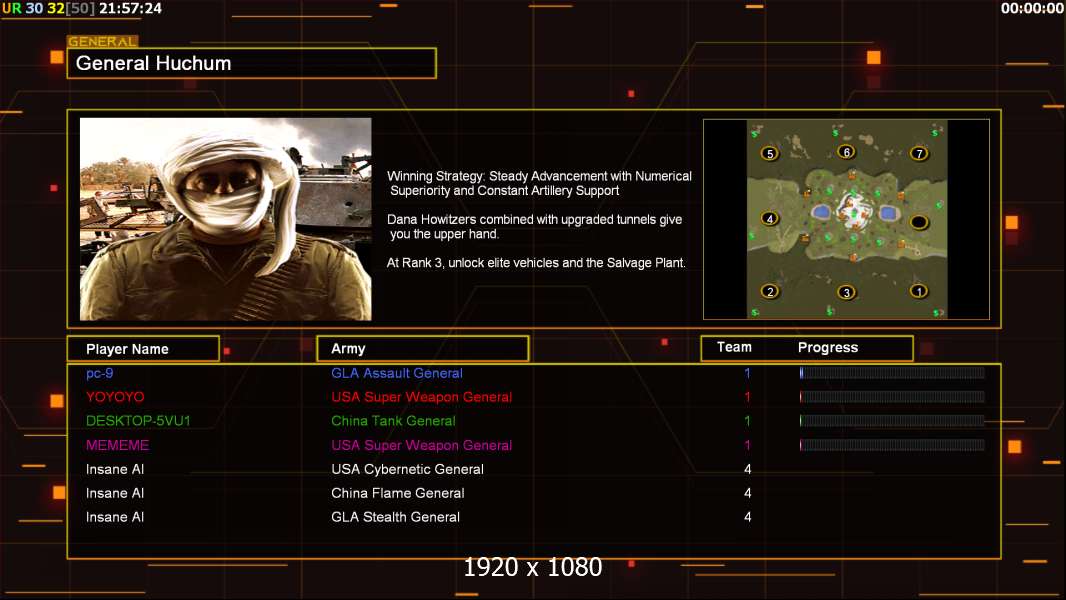Select start position 6 on the map
1066x600 pixels.
click(x=846, y=152)
